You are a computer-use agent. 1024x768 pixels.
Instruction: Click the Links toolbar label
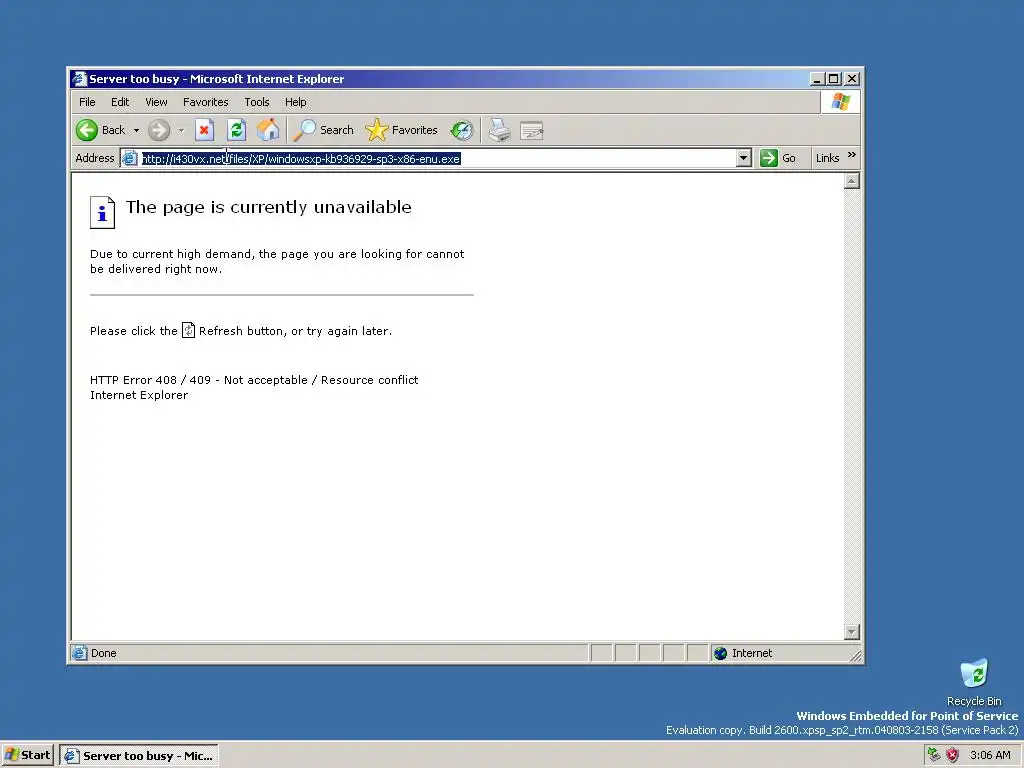[827, 158]
